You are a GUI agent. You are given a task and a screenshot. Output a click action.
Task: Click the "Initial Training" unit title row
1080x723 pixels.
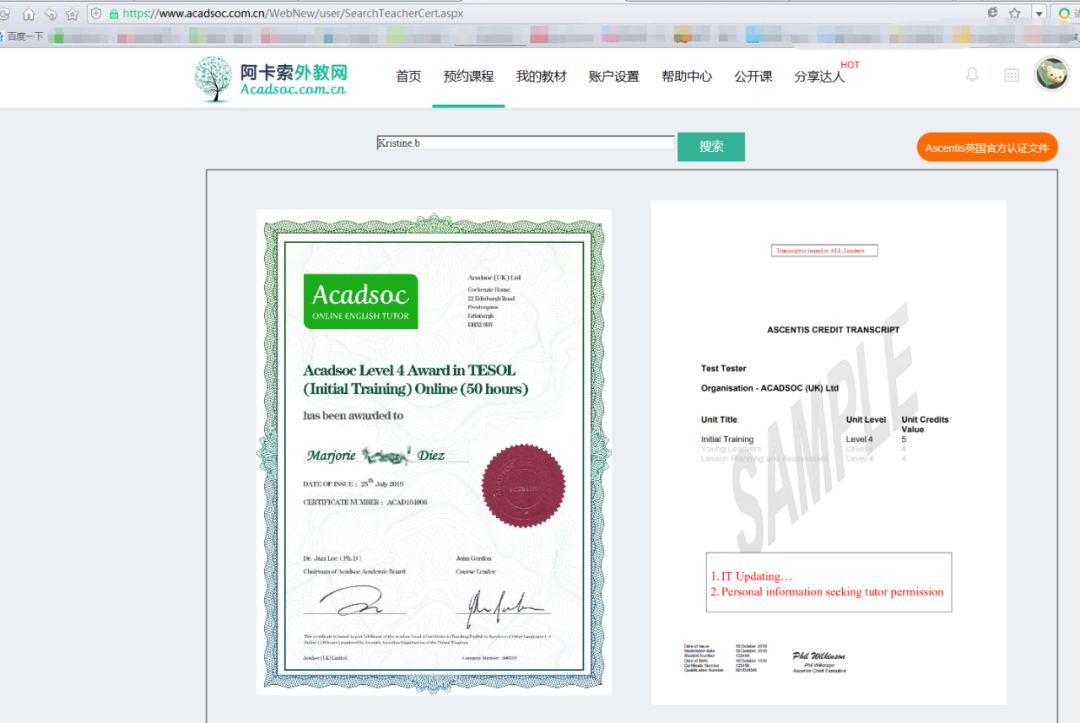pos(727,439)
